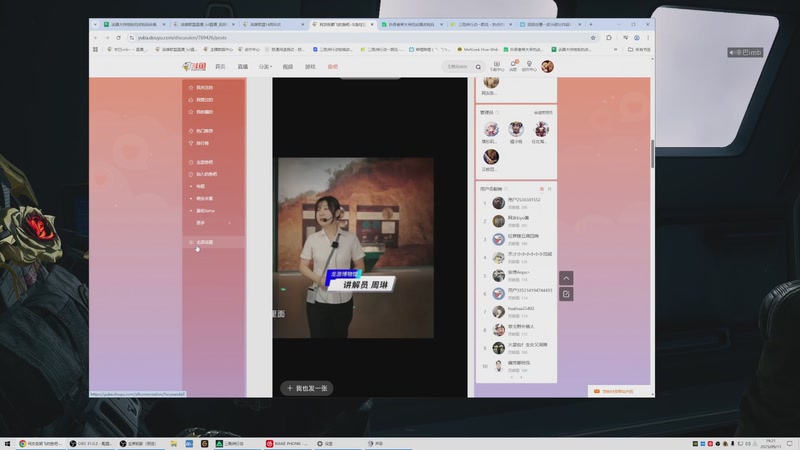This screenshot has height=450, width=800.
Task: Click the orange envelope icon at bottom right
Action: [x=596, y=391]
